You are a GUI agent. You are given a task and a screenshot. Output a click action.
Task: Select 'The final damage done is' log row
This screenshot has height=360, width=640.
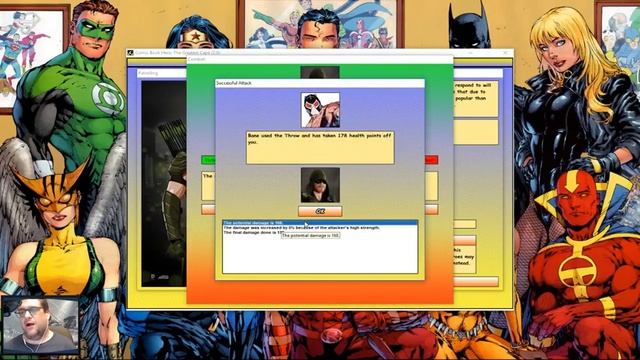(320, 232)
